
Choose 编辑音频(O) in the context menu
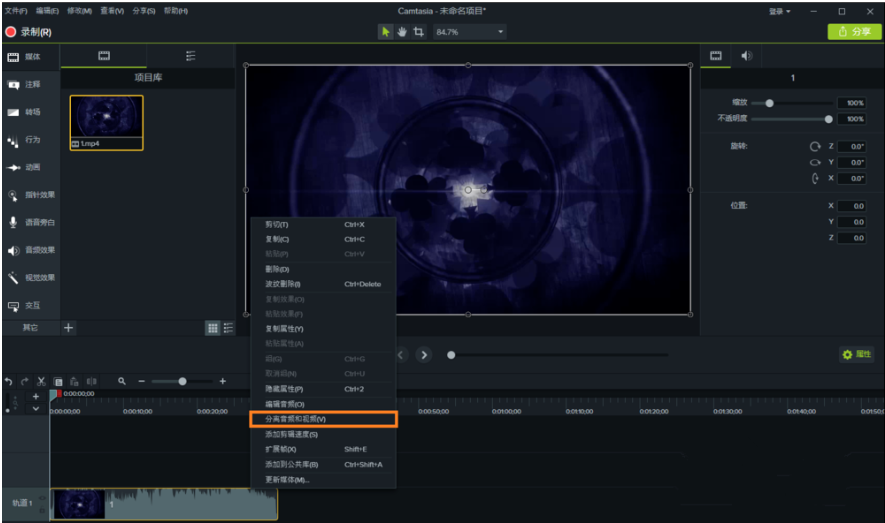click(x=323, y=404)
